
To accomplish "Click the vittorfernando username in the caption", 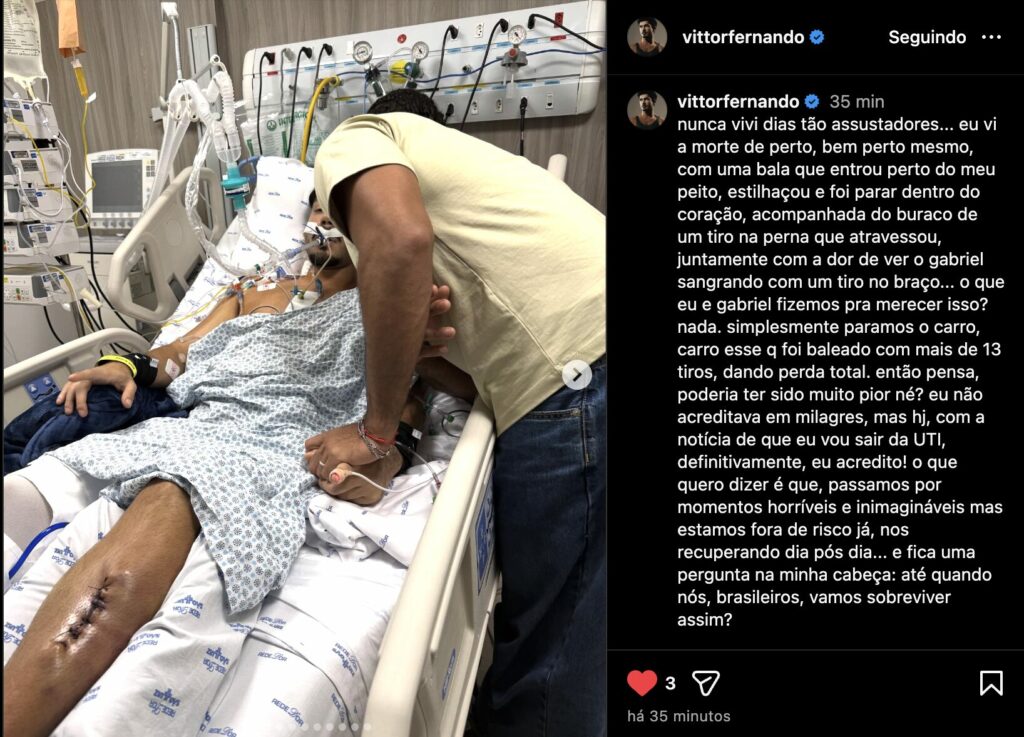I will point(738,102).
